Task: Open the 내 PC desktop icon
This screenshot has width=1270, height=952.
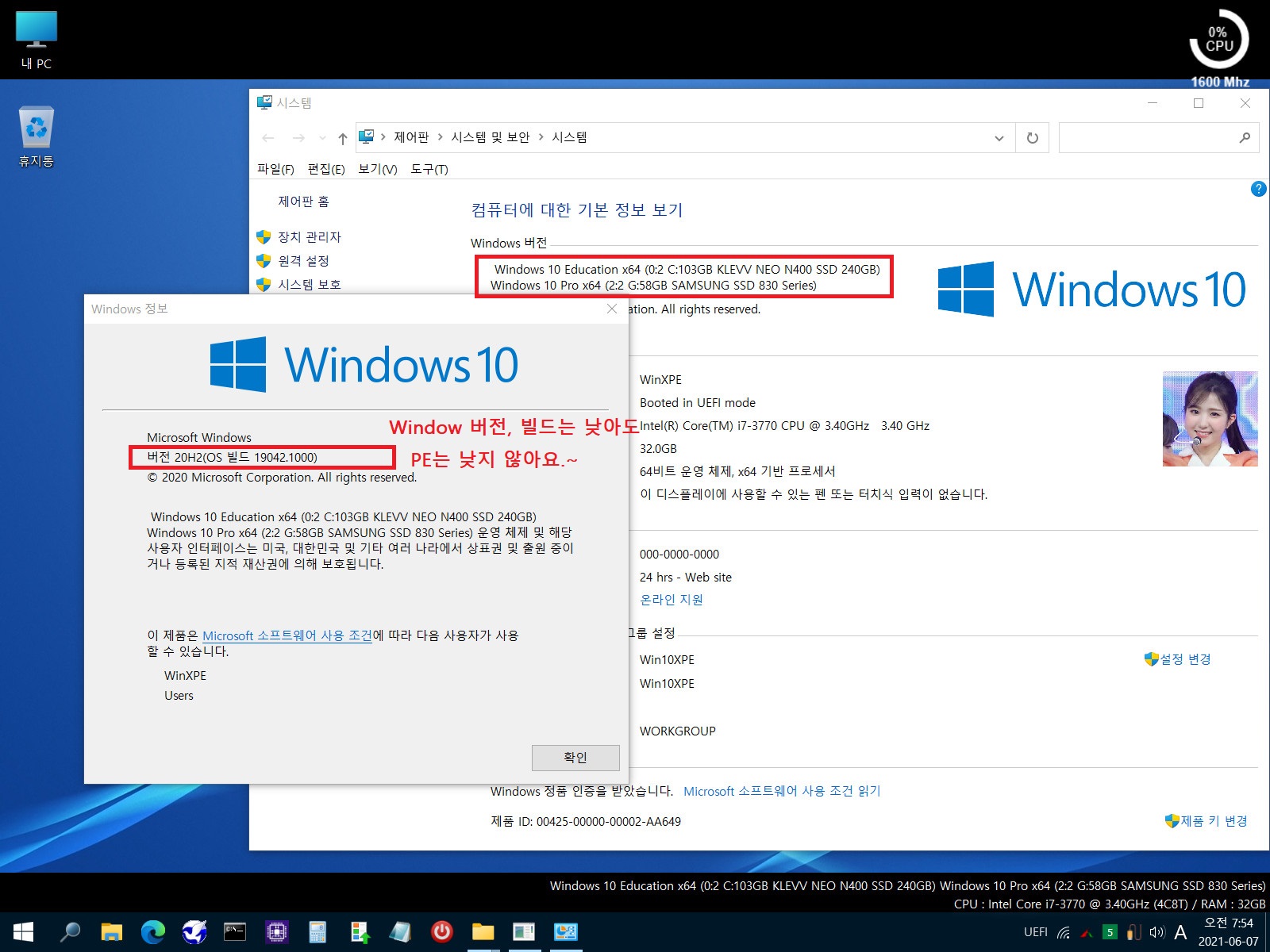Action: pos(37,41)
